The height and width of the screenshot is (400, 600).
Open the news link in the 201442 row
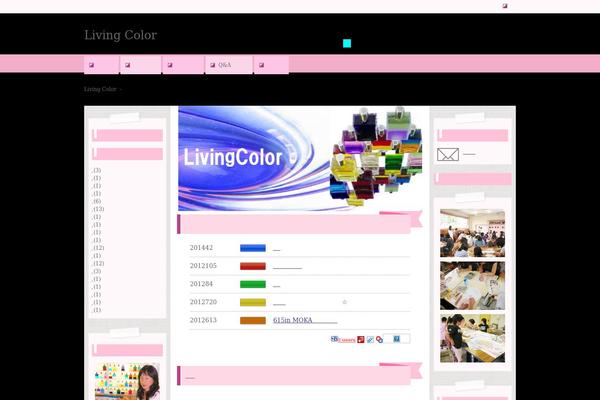tap(277, 249)
